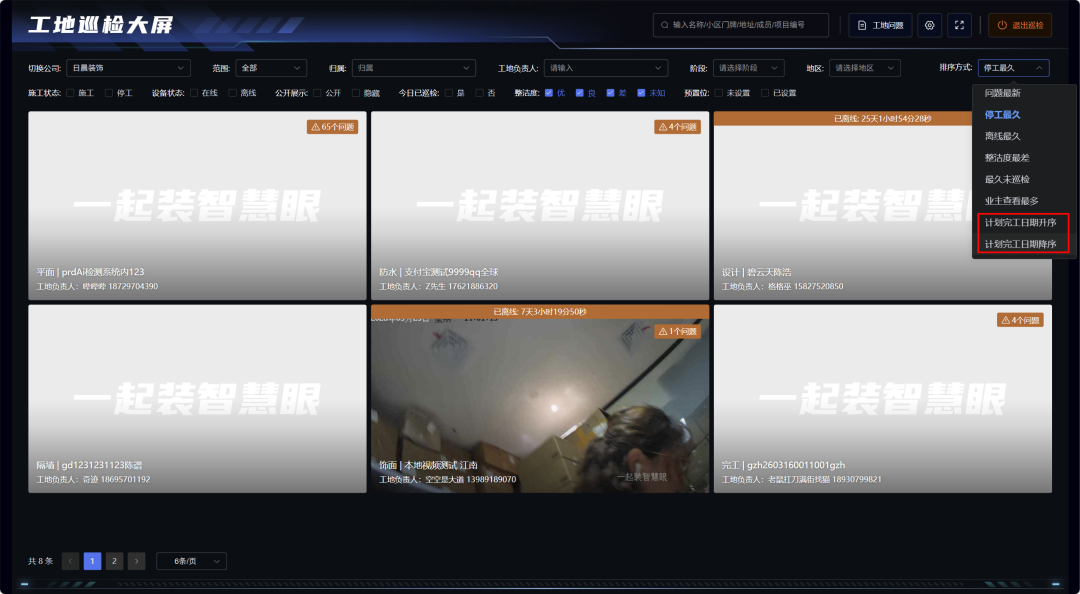Check the 施工 status checkbox
This screenshot has height=594, width=1080.
click(70, 93)
